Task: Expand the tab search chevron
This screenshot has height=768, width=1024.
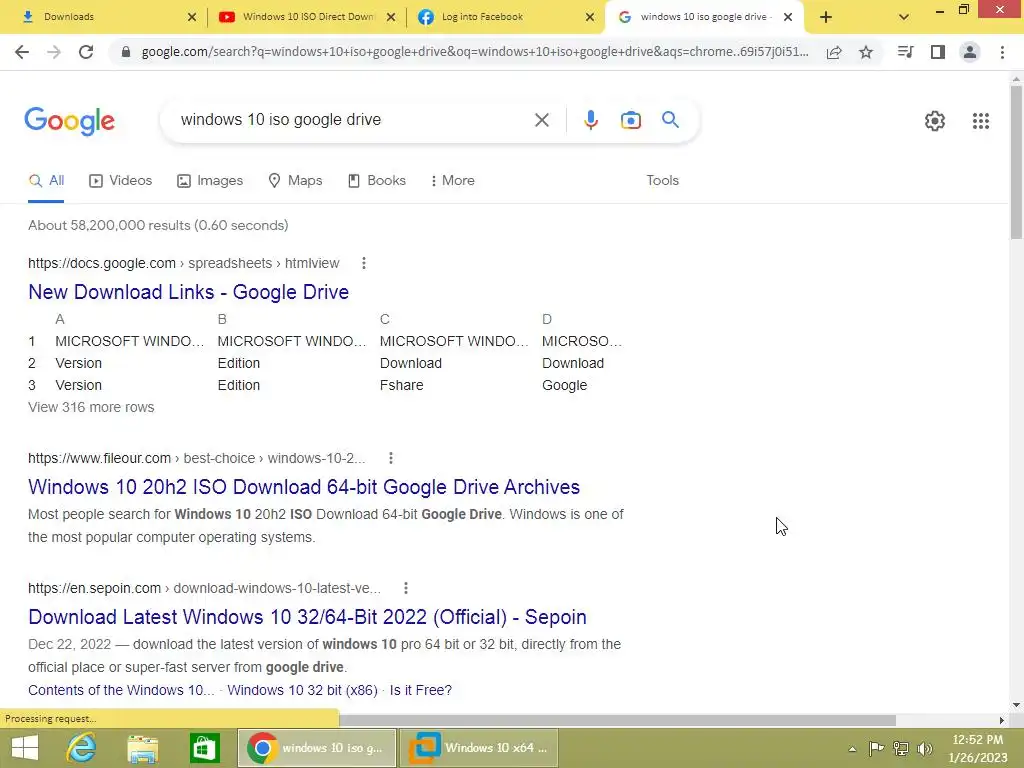Action: (903, 17)
